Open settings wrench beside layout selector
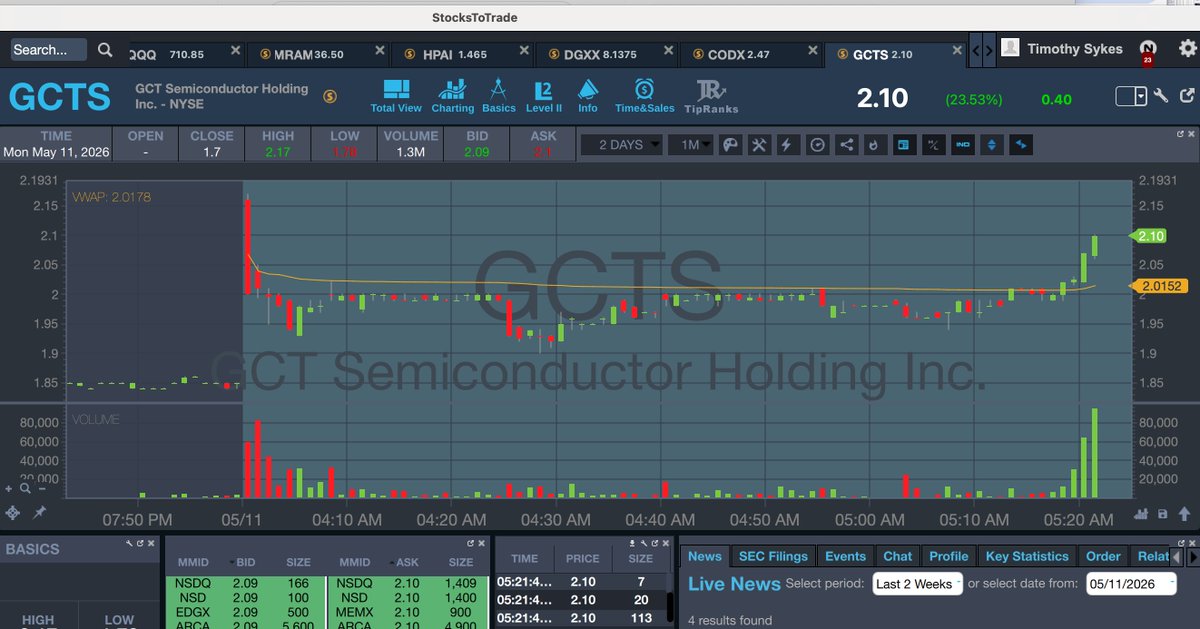 1161,96
